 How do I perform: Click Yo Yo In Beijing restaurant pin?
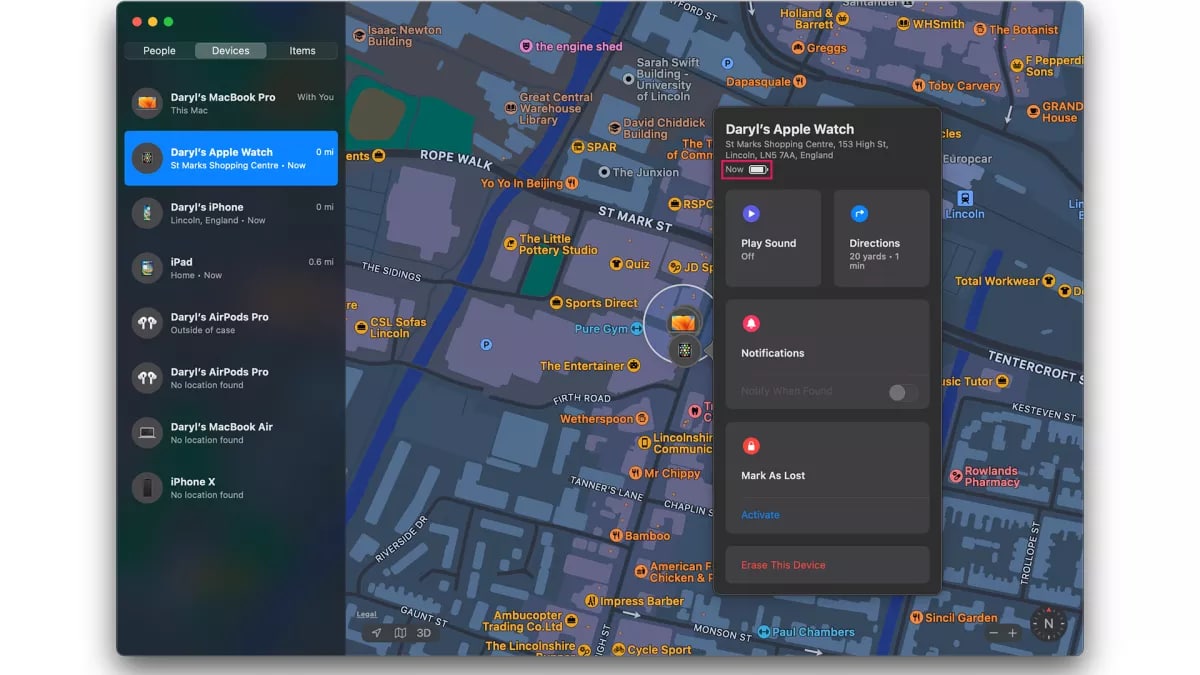pos(571,183)
